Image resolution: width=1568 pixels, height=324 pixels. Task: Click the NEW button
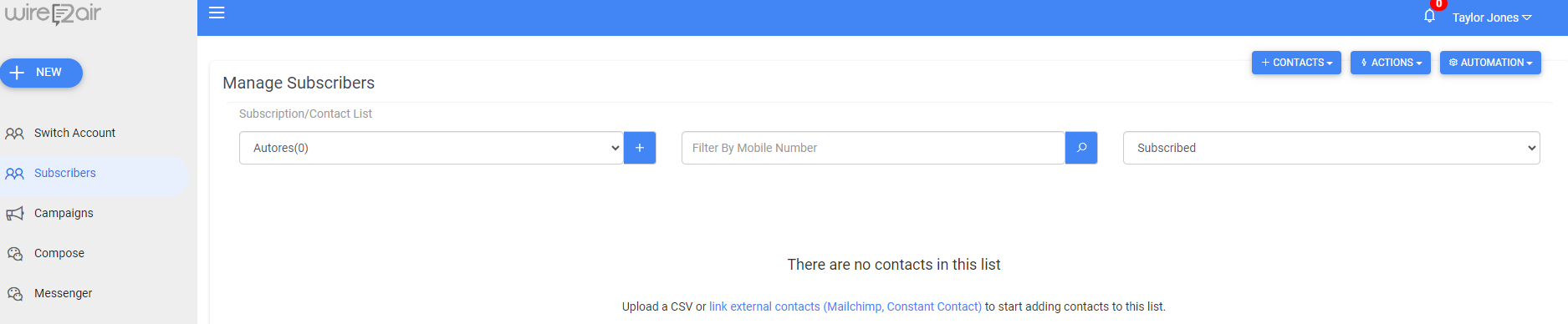pyautogui.click(x=41, y=73)
